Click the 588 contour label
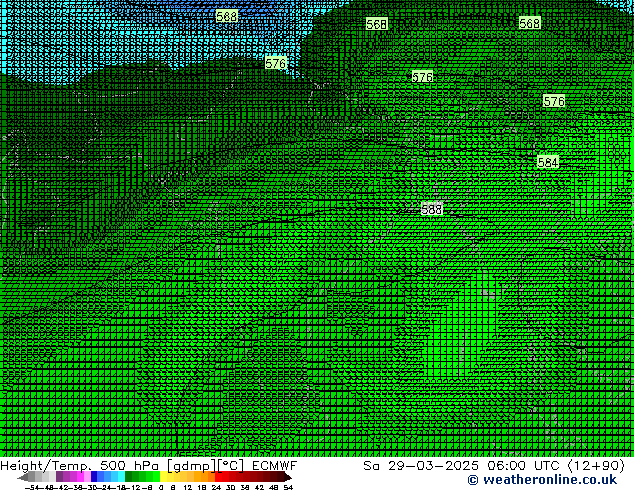This screenshot has height=490, width=634. 431,209
